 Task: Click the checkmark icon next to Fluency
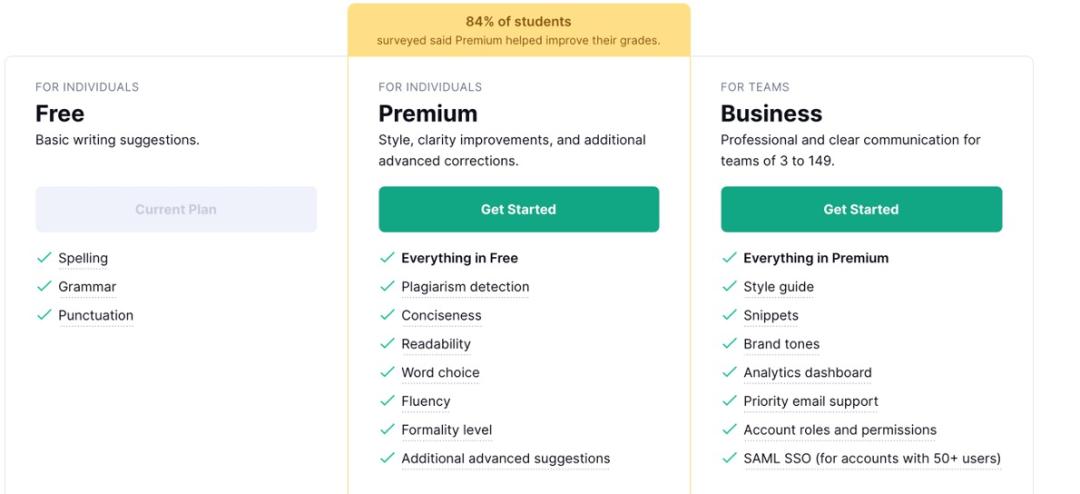click(x=387, y=401)
